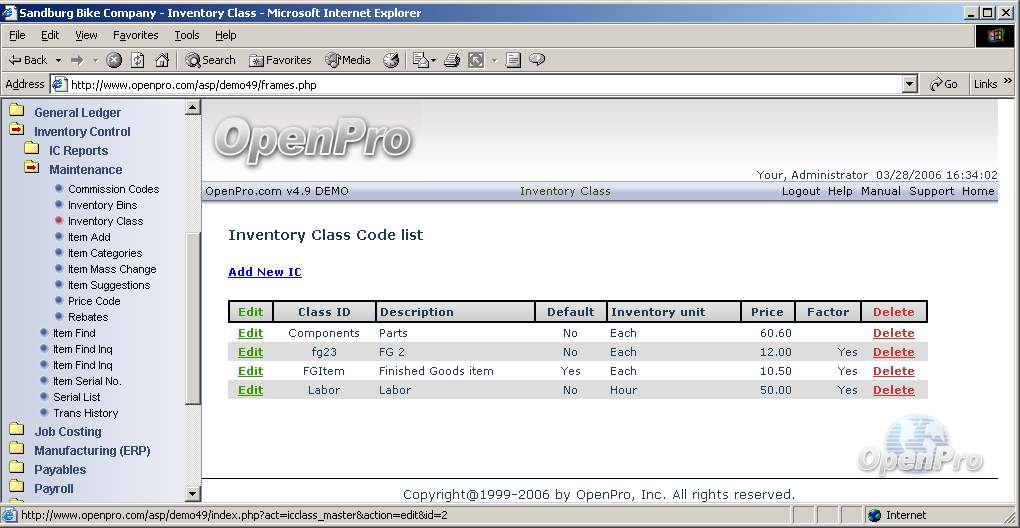Expand the General Ledger folder
Screen dimensions: 1020x528
pyautogui.click(x=17, y=112)
